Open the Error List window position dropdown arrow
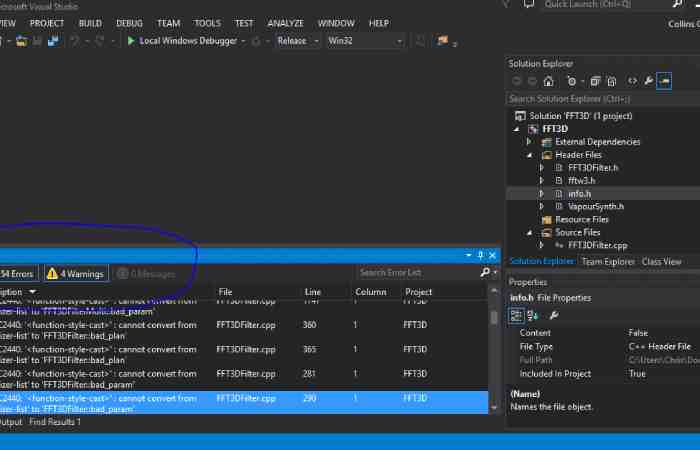This screenshot has height=450, width=700. pyautogui.click(x=468, y=255)
